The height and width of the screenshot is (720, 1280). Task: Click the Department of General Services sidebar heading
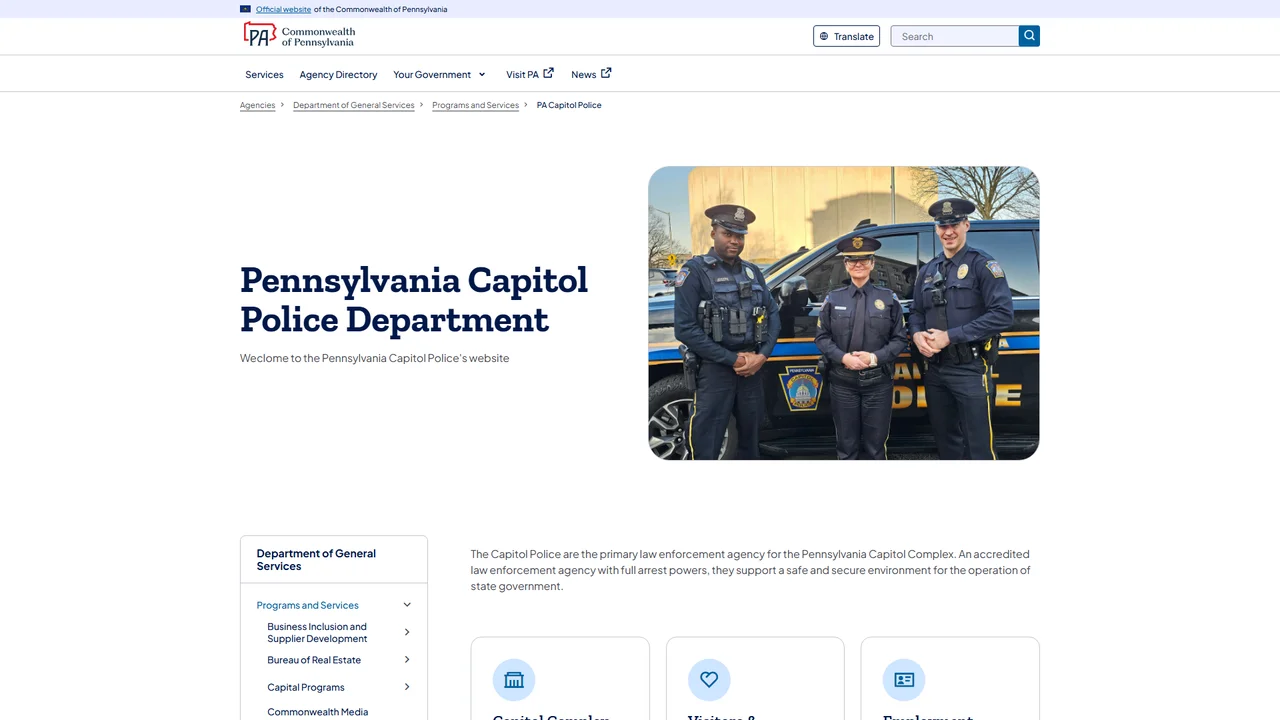point(316,560)
